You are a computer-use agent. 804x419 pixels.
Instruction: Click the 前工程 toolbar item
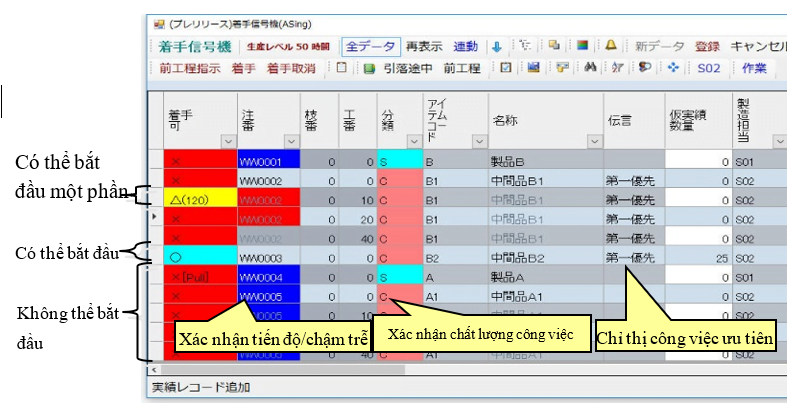tap(462, 68)
